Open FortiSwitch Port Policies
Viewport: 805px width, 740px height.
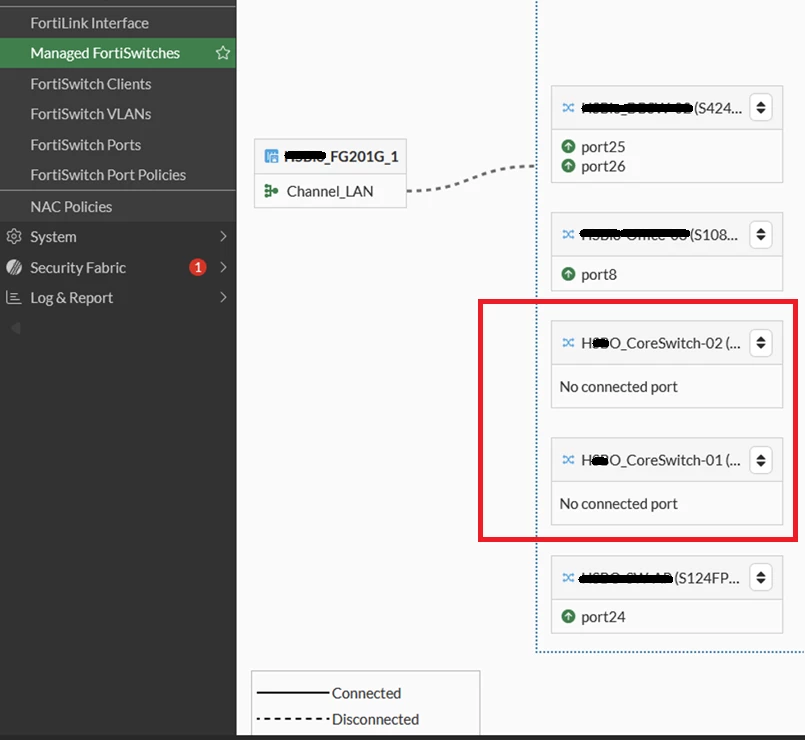108,175
